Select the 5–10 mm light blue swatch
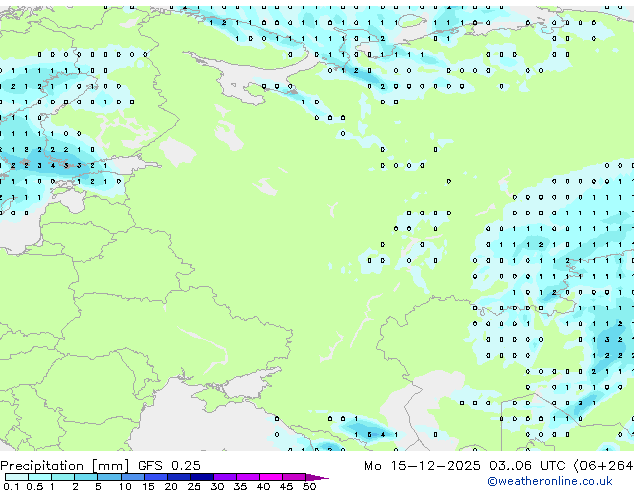The height and width of the screenshot is (490, 634). coord(109,477)
